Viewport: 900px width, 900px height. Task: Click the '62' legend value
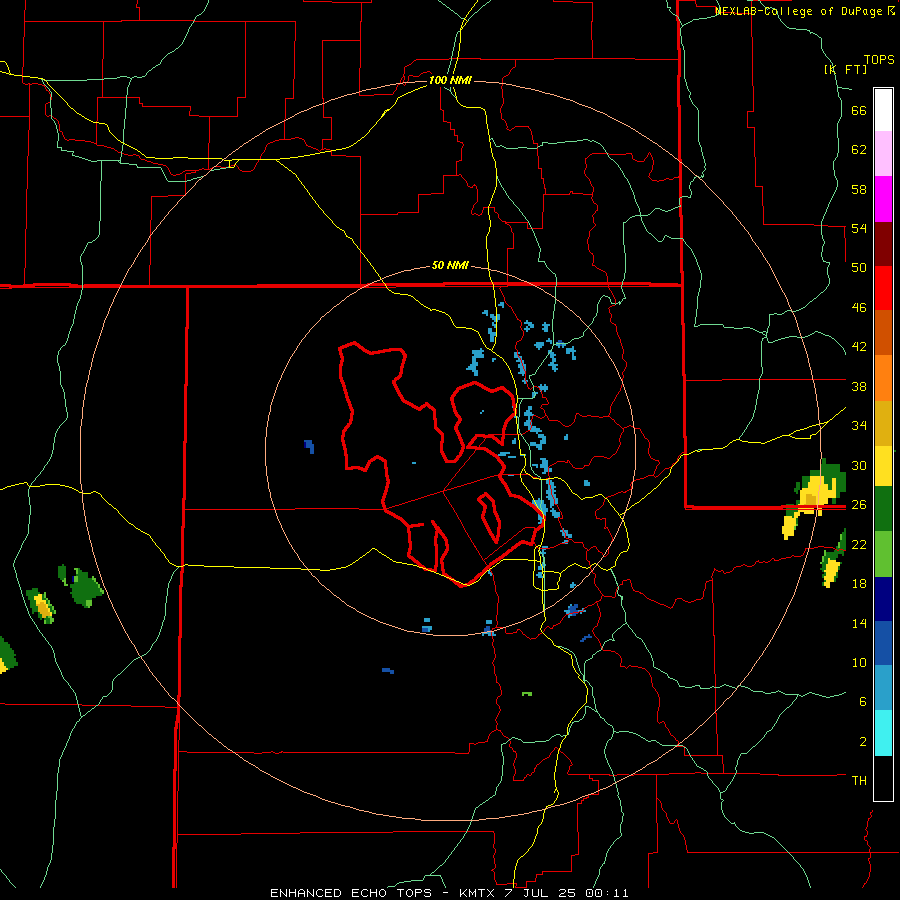859,150
